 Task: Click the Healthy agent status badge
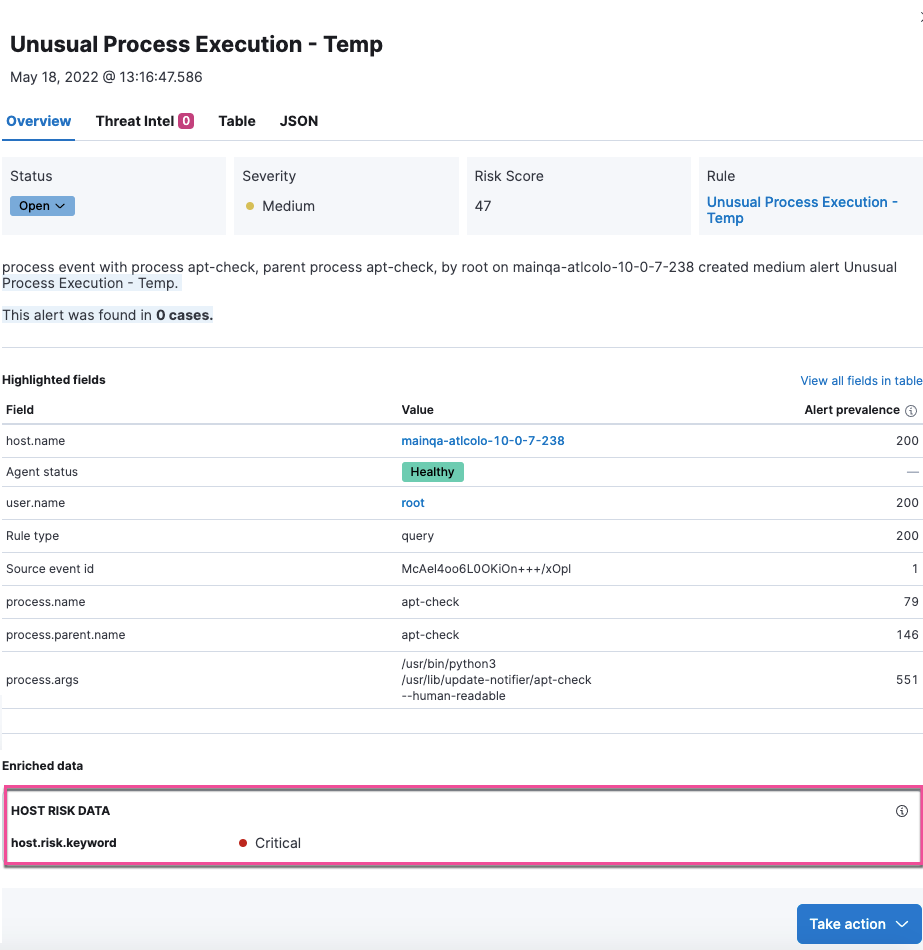432,472
